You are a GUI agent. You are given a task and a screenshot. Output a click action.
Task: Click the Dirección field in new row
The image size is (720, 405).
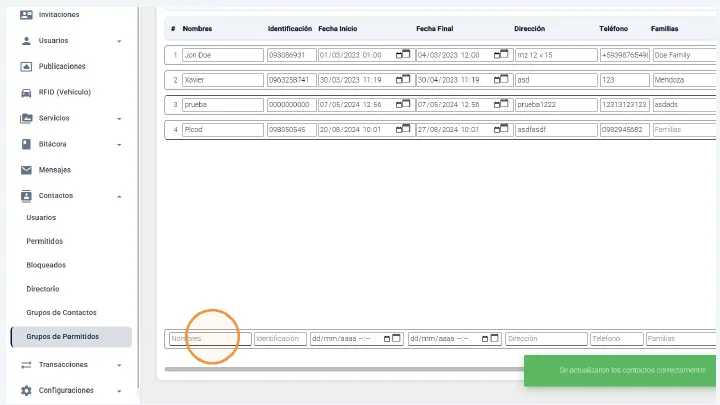click(x=546, y=338)
